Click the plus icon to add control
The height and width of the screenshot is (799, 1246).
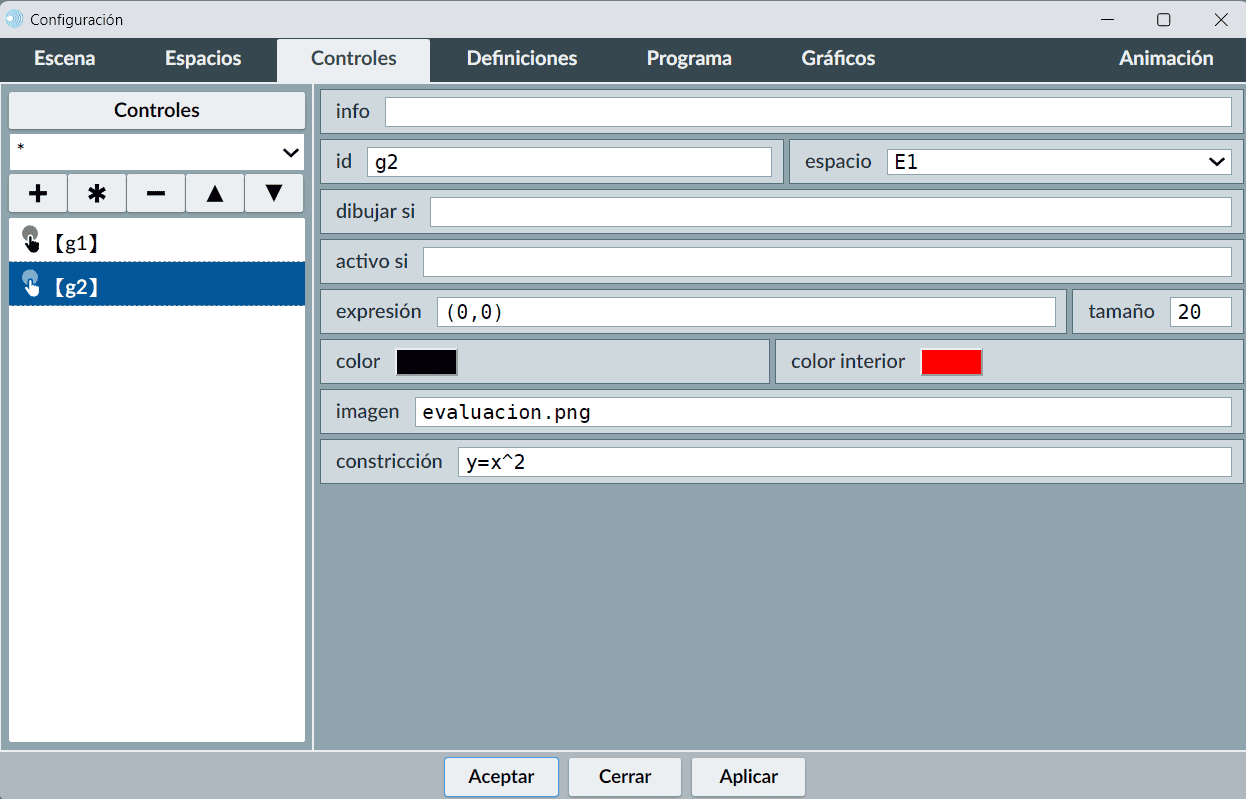38,193
